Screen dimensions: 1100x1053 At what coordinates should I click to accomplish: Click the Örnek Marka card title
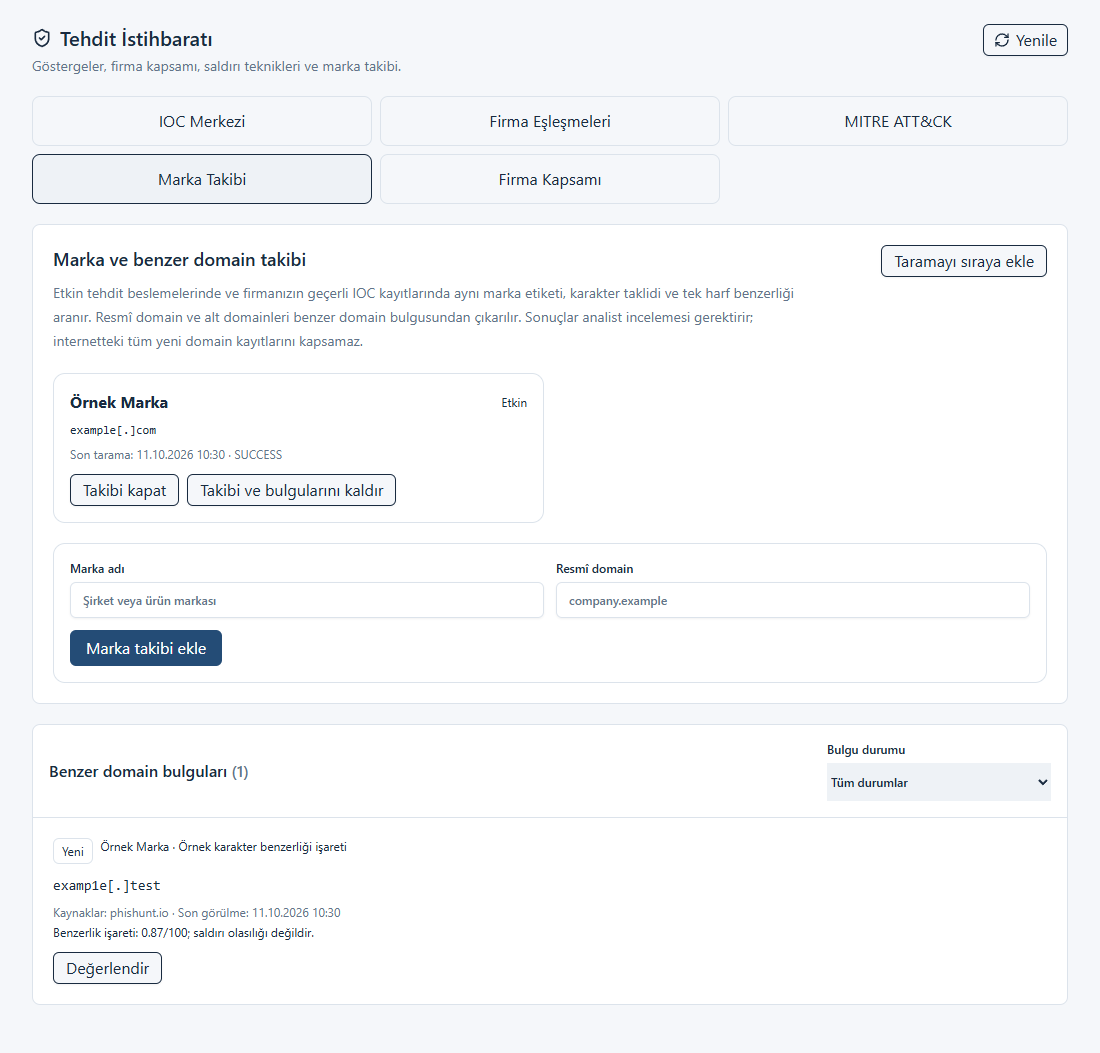[x=119, y=403]
